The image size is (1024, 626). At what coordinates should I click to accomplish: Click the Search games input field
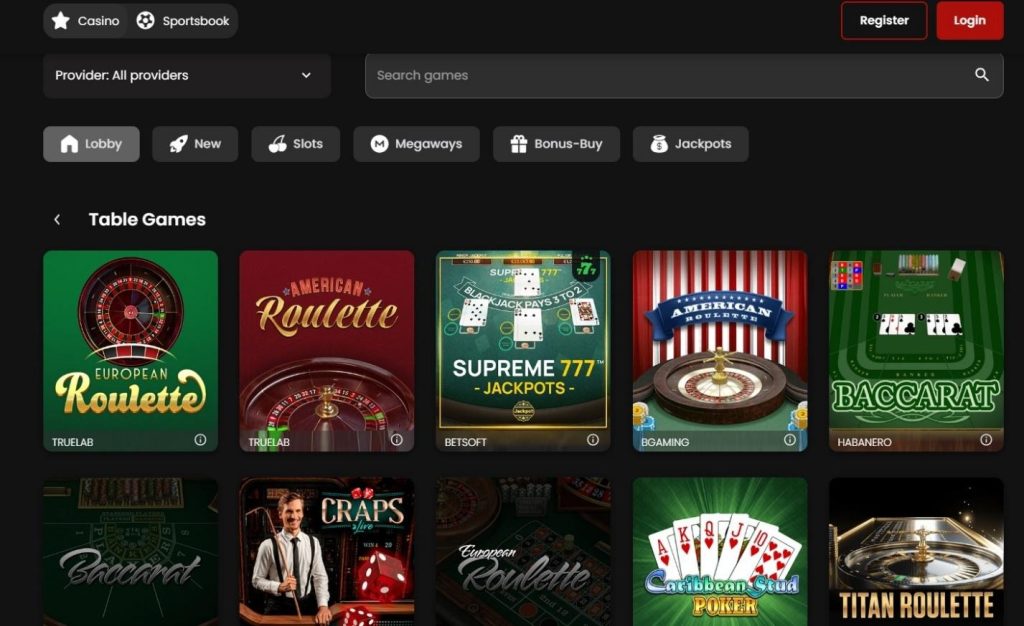tap(684, 75)
